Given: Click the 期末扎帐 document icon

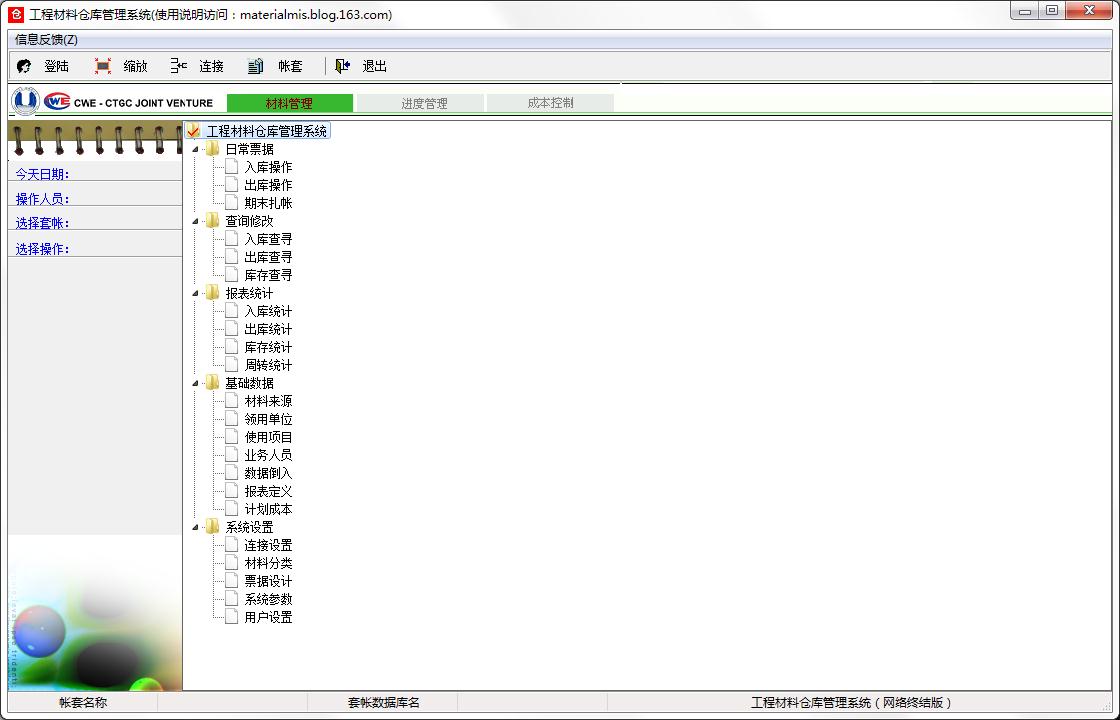Looking at the screenshot, I should click(231, 202).
